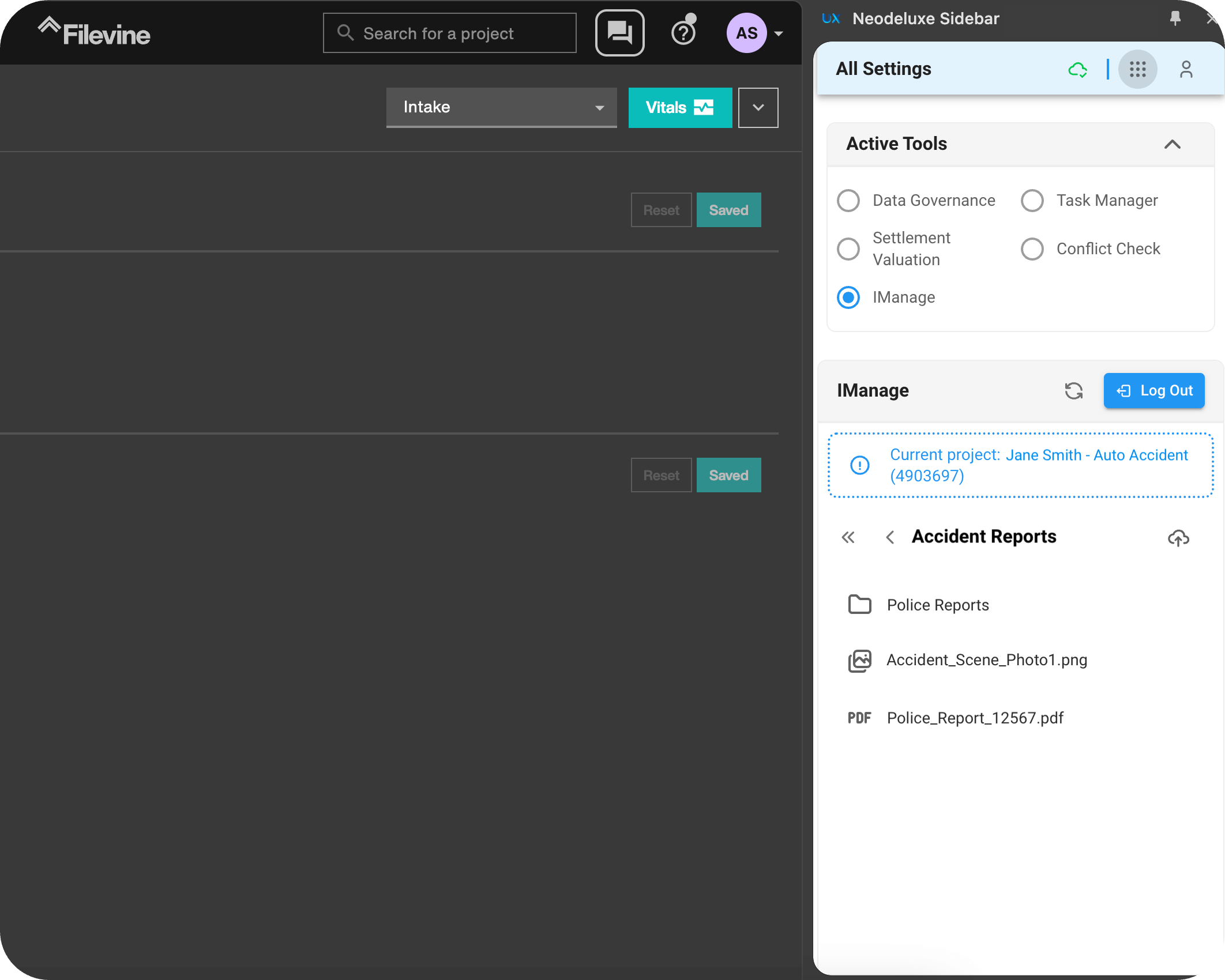Refresh the IManage panel
The height and width of the screenshot is (980, 1225).
1073,391
